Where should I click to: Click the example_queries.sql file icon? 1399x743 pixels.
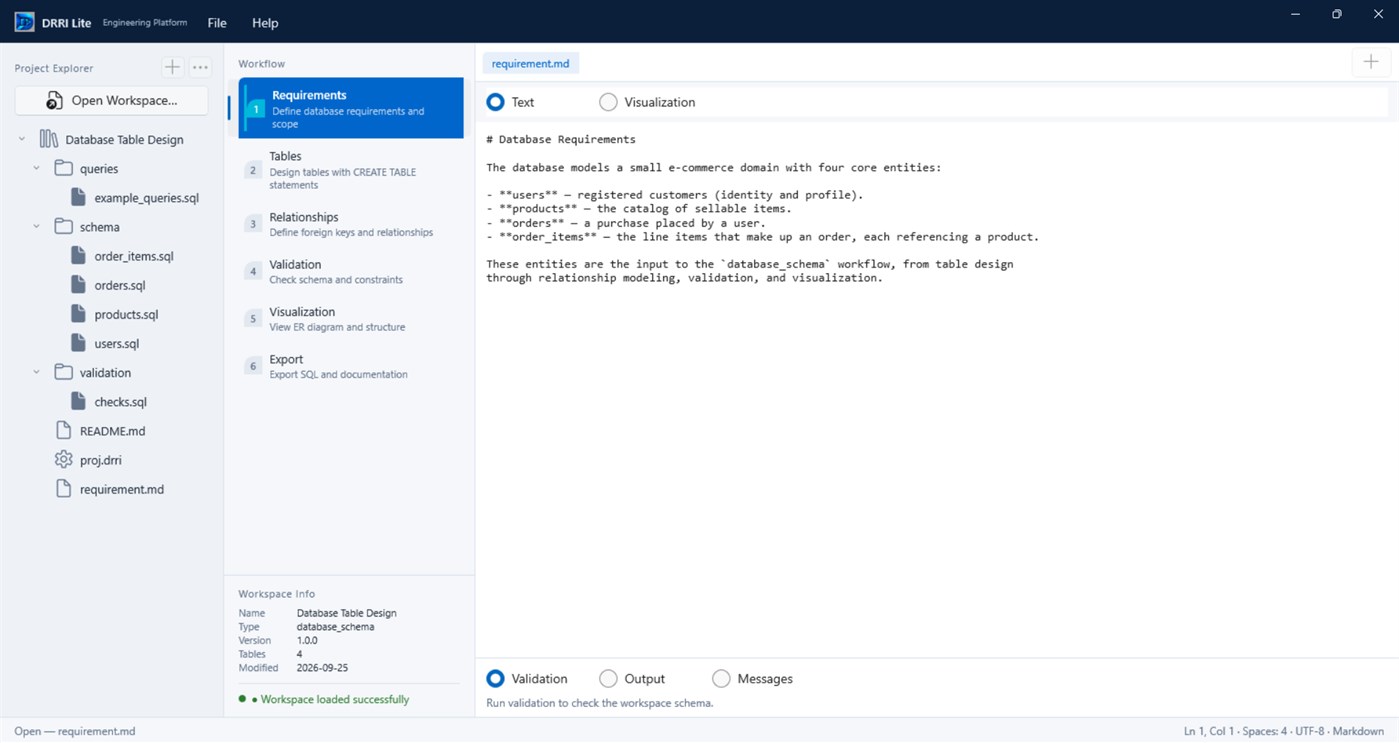pos(78,197)
